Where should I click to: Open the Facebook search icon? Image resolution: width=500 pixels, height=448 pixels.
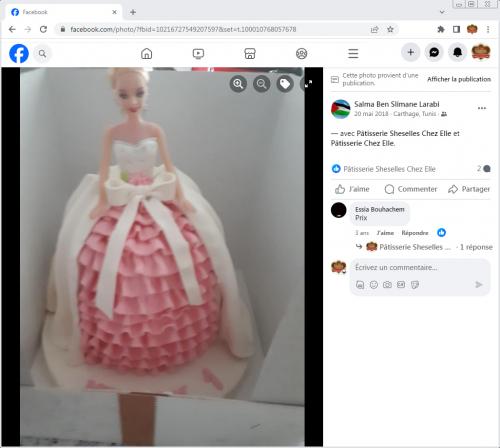tap(42, 53)
